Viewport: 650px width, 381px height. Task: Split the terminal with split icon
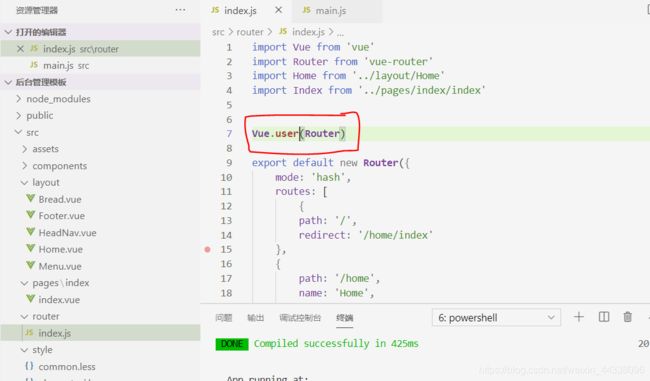click(604, 317)
